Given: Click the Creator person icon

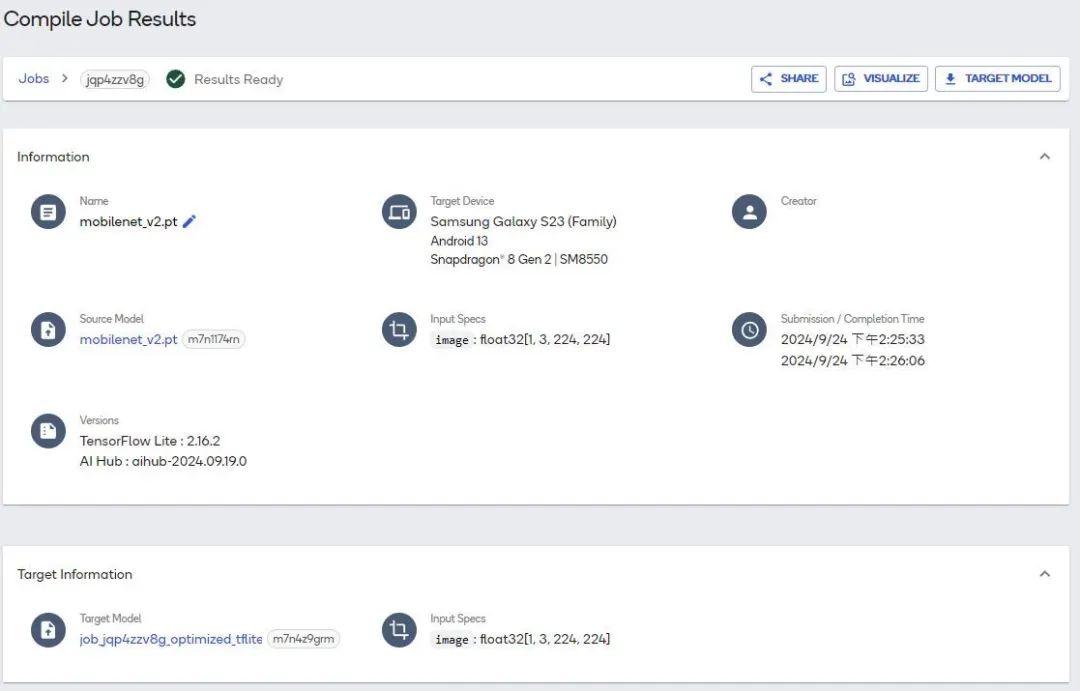Looking at the screenshot, I should click(x=749, y=212).
